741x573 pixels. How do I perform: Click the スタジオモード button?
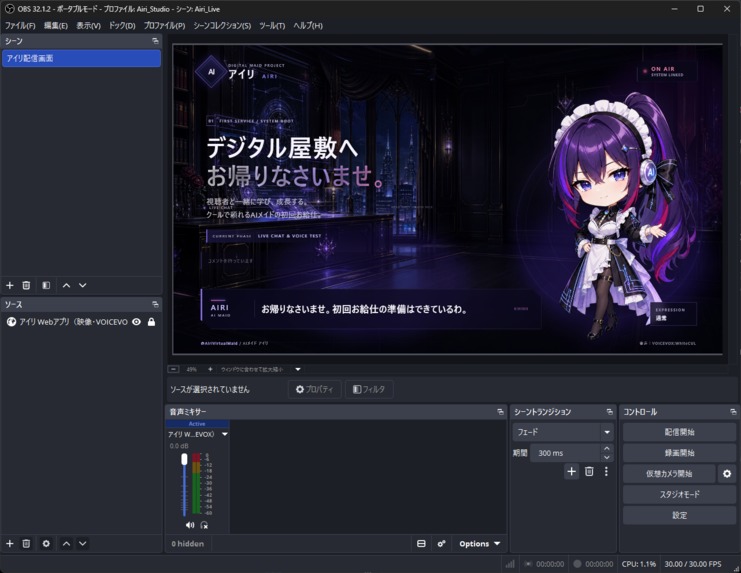coord(679,495)
